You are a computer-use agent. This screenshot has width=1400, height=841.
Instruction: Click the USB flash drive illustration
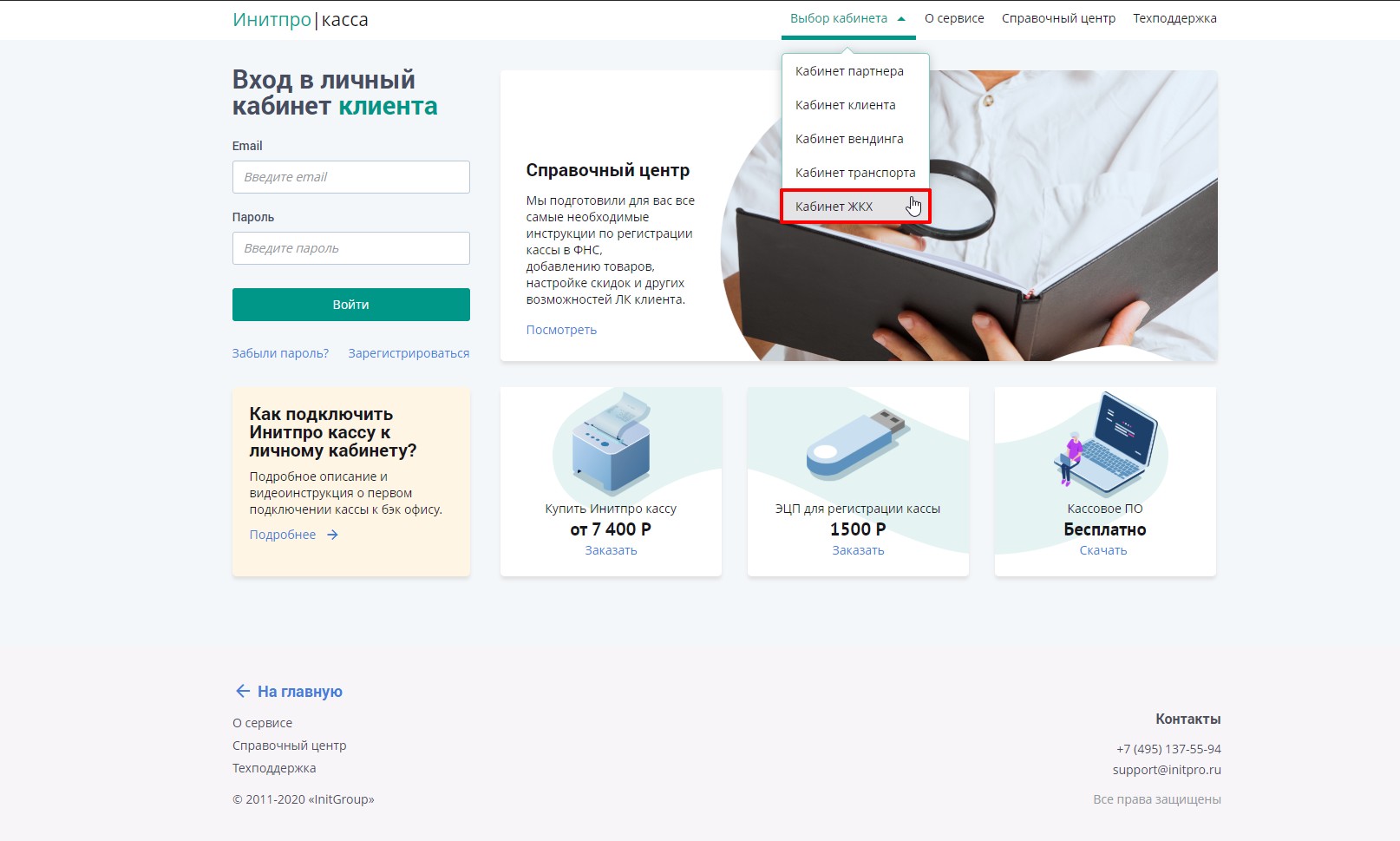tap(856, 444)
